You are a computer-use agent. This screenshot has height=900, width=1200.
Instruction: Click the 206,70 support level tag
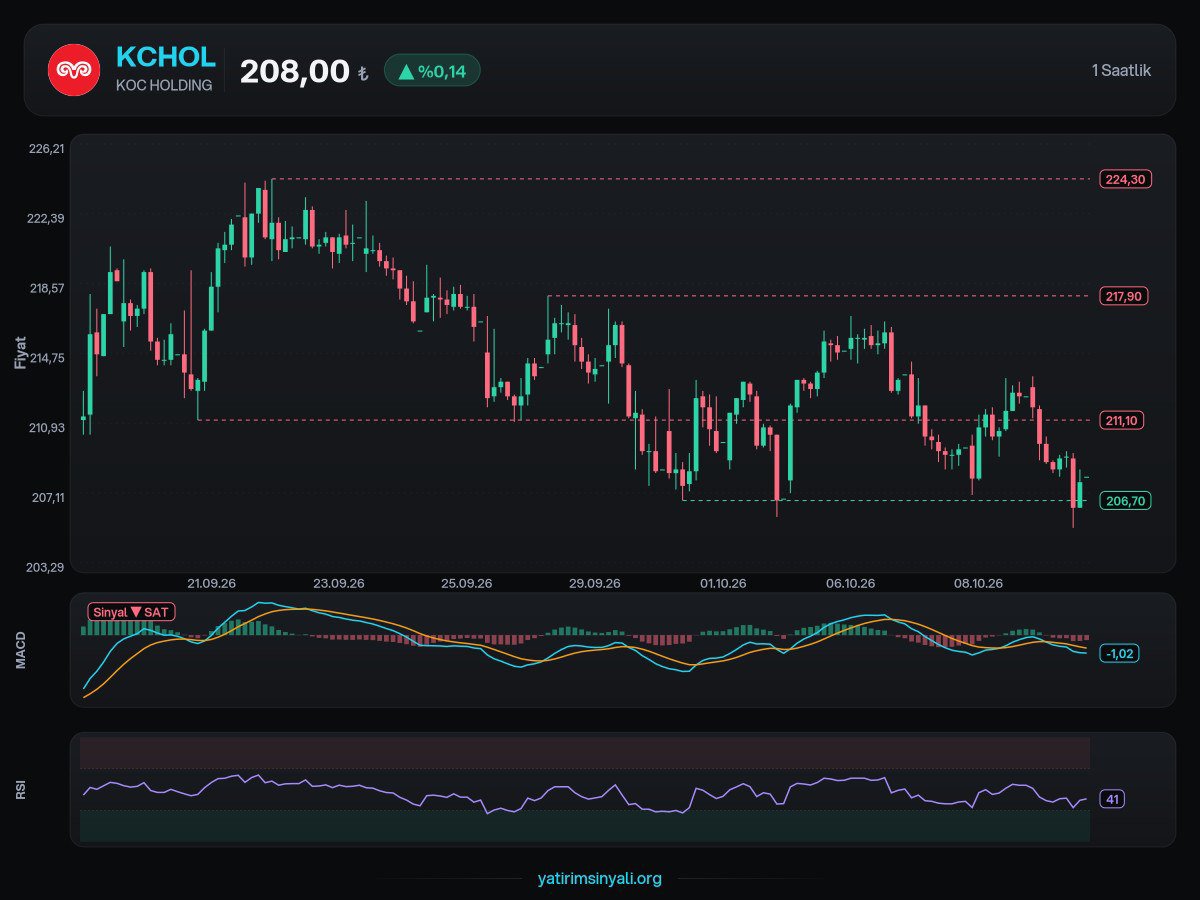(1126, 500)
